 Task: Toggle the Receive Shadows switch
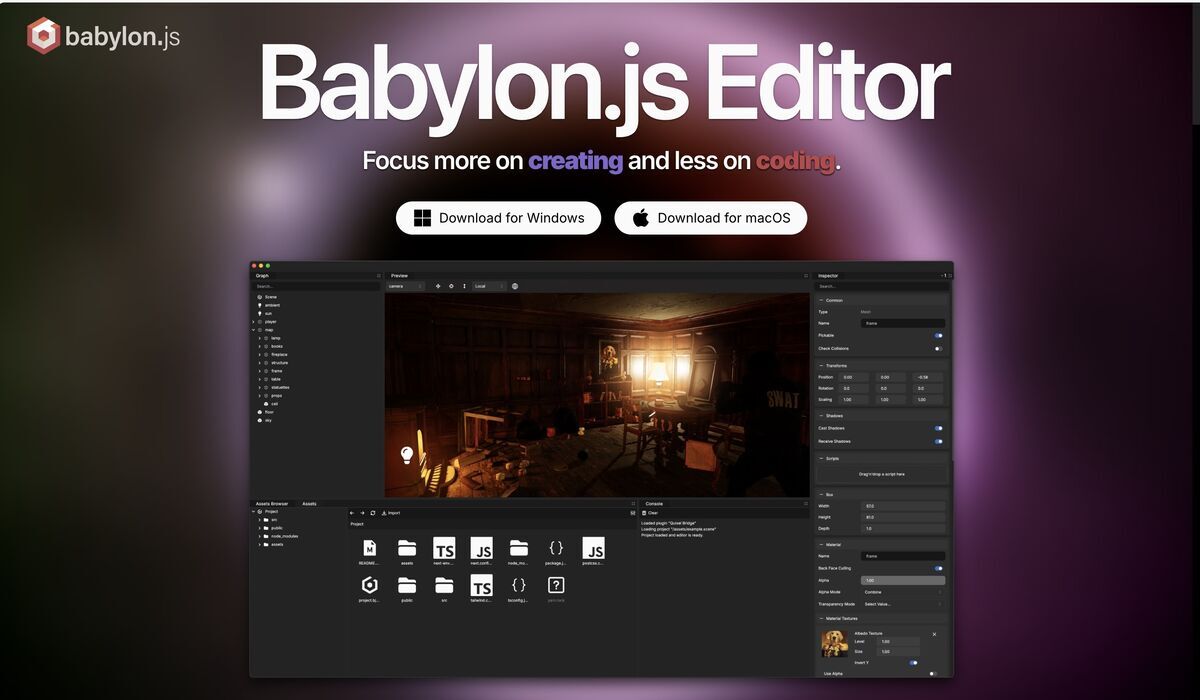(x=938, y=441)
